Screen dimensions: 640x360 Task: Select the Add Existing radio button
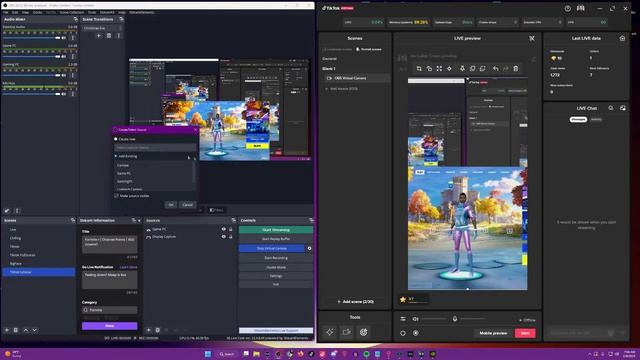point(116,156)
